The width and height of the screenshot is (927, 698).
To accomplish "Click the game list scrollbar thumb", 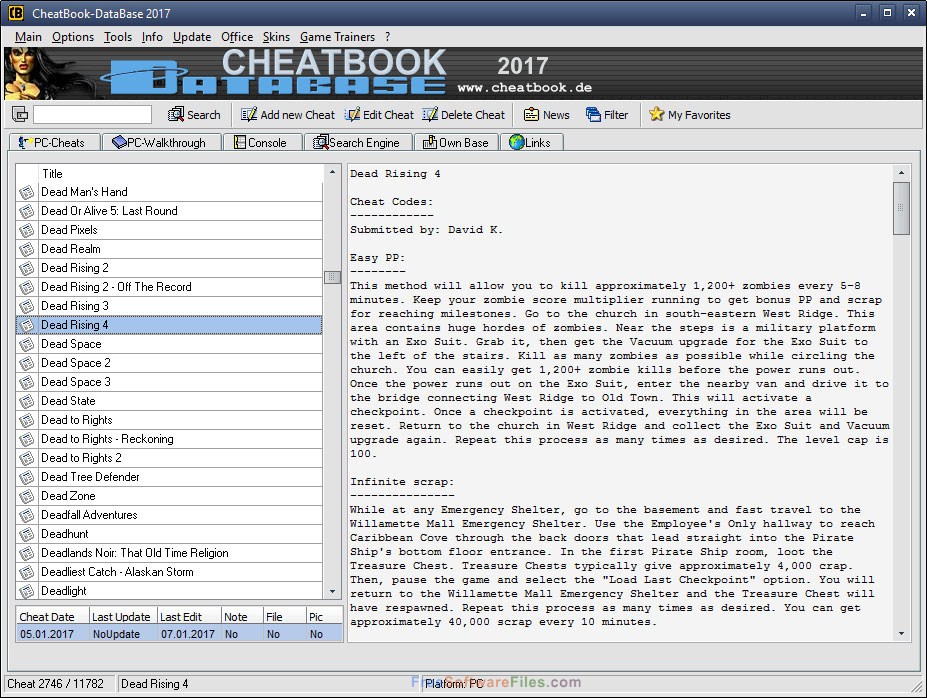I will pos(332,277).
